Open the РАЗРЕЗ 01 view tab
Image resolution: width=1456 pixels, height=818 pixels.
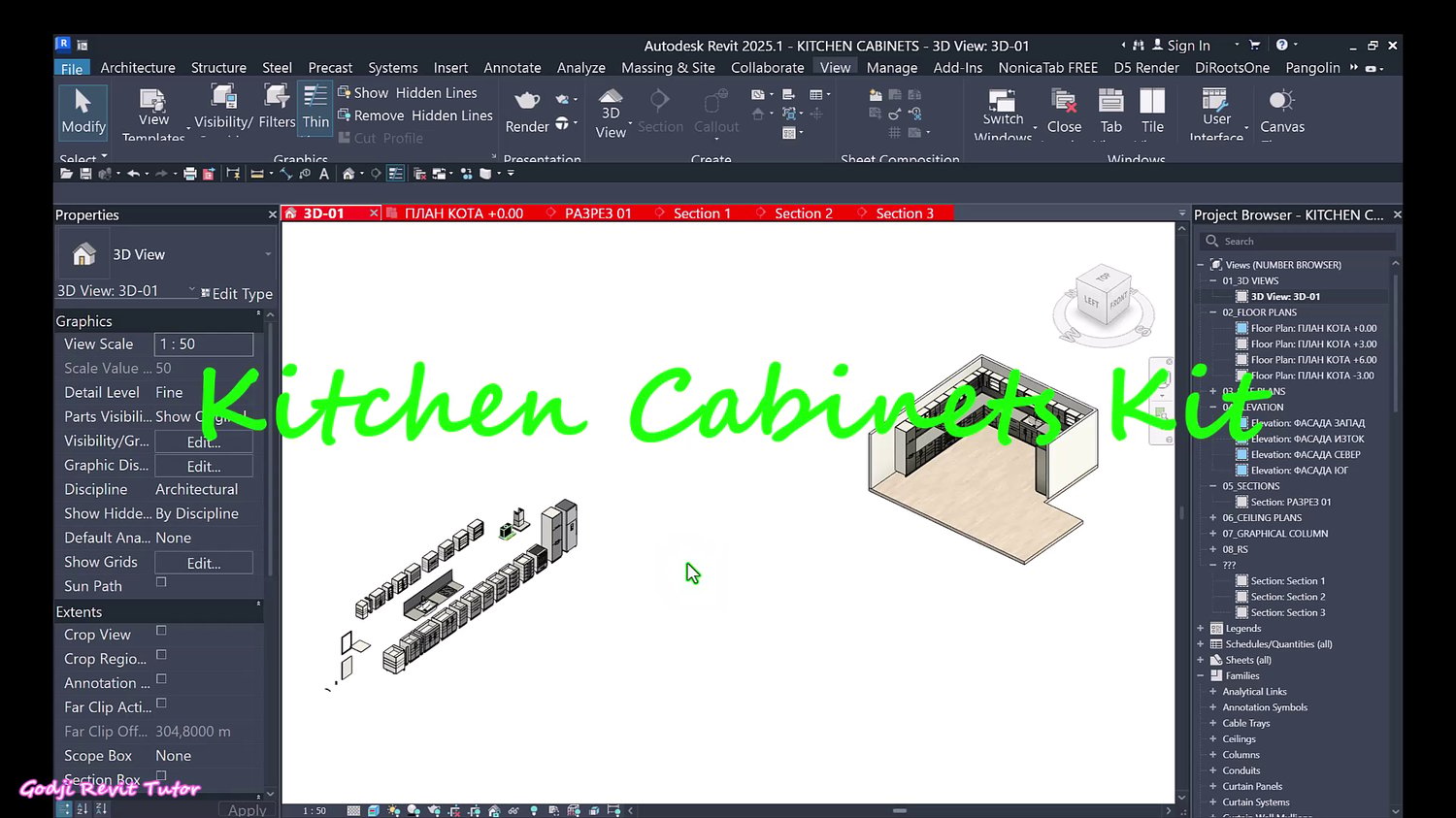point(597,213)
